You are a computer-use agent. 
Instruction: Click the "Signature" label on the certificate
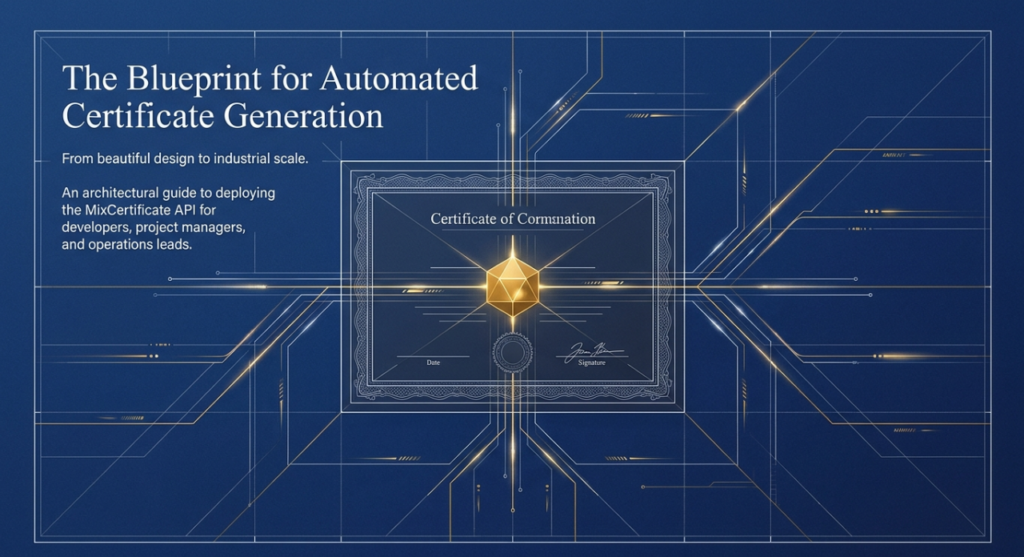pyautogui.click(x=592, y=362)
